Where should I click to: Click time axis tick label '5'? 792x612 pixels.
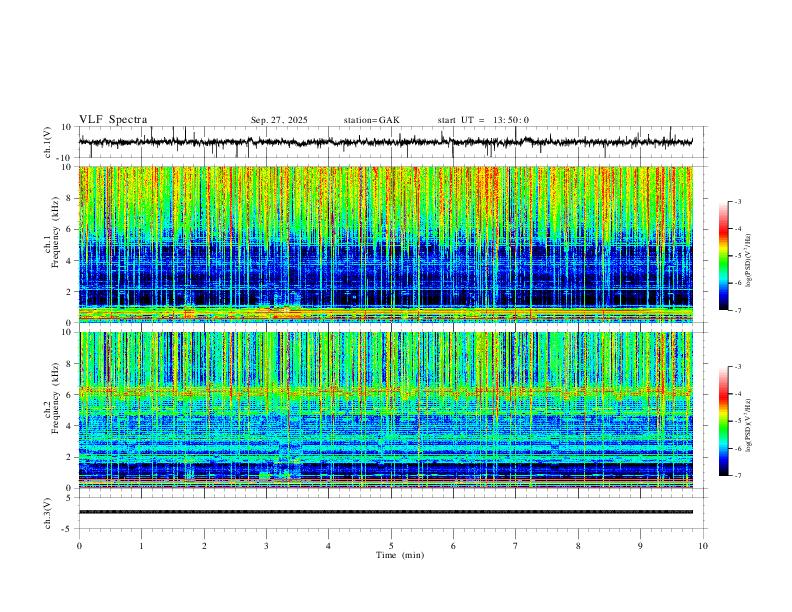point(391,546)
